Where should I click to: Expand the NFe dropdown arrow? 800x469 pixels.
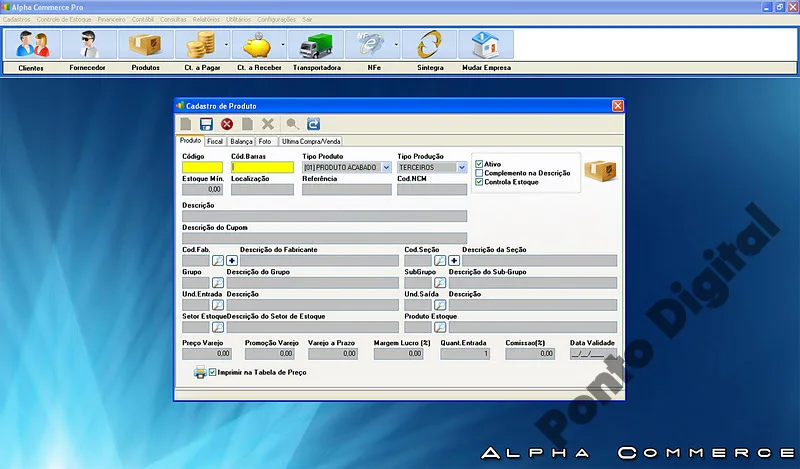click(x=396, y=44)
